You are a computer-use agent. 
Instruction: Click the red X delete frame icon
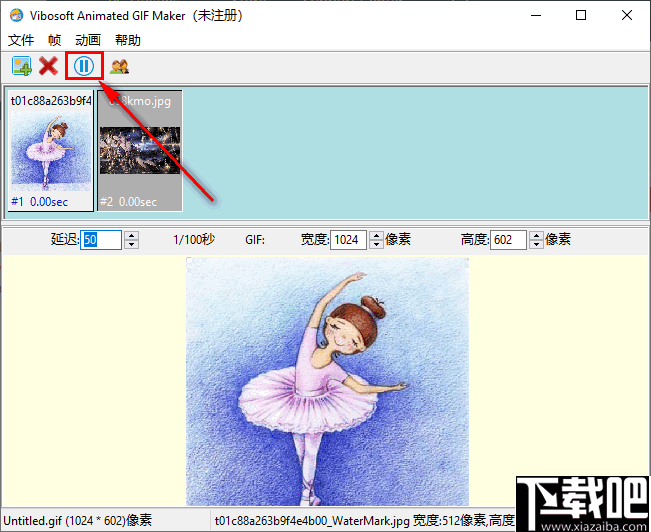49,66
